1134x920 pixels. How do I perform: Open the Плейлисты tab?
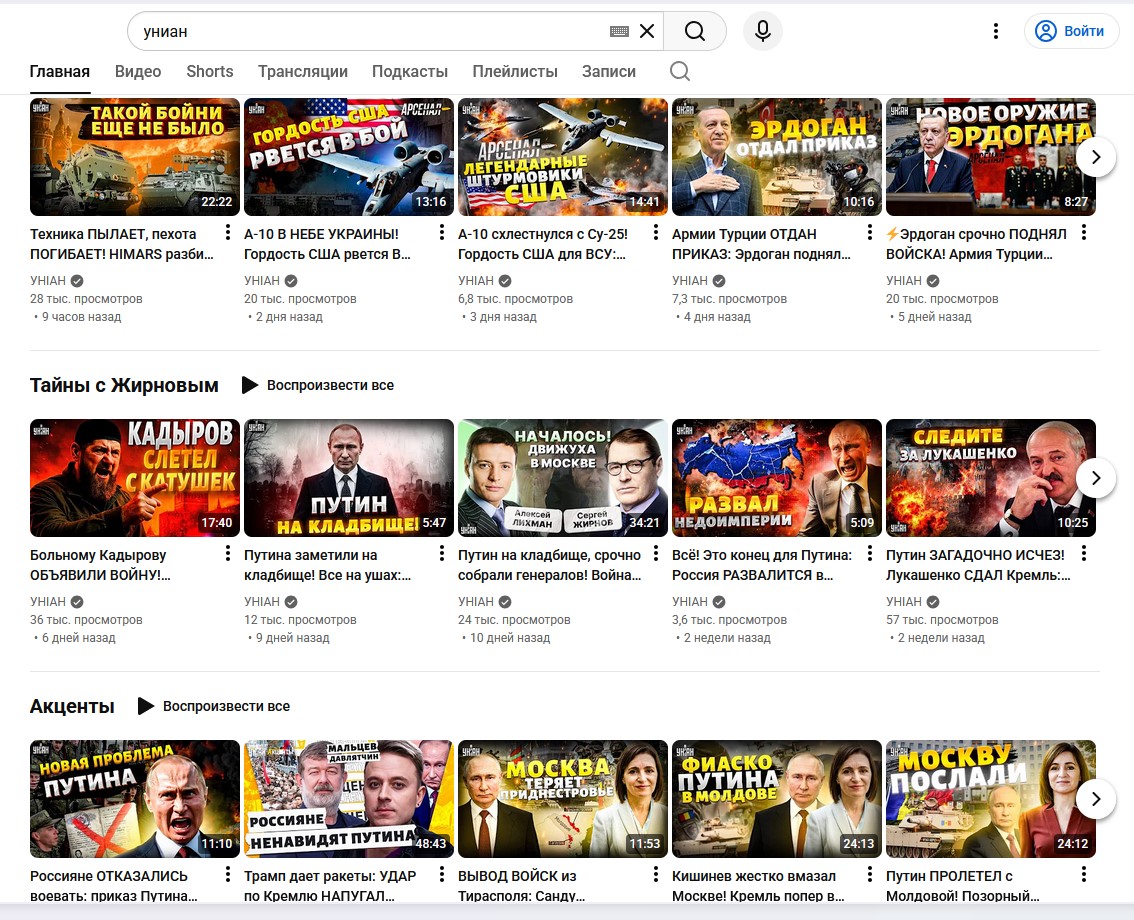[x=515, y=72]
